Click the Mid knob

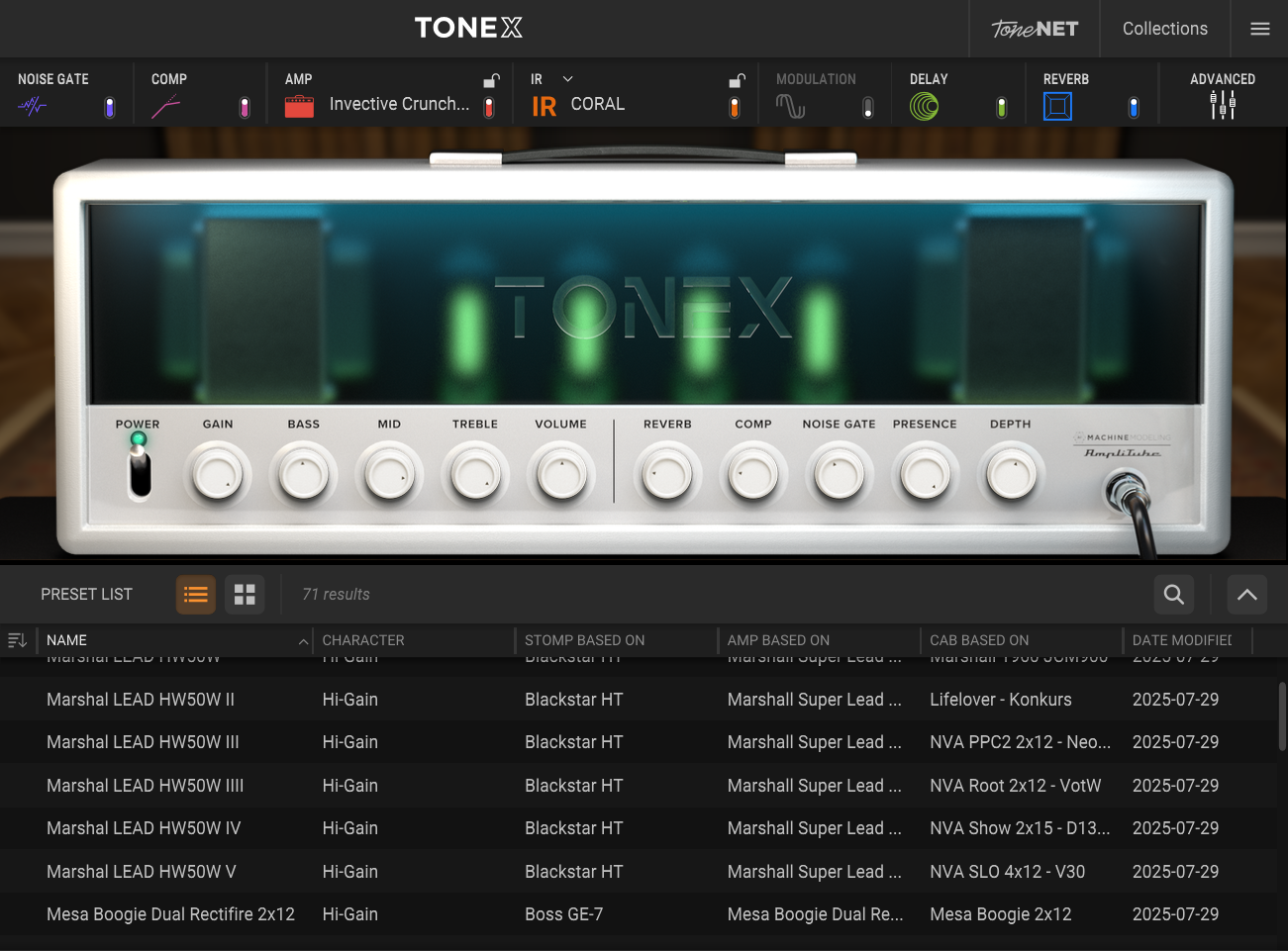point(389,476)
